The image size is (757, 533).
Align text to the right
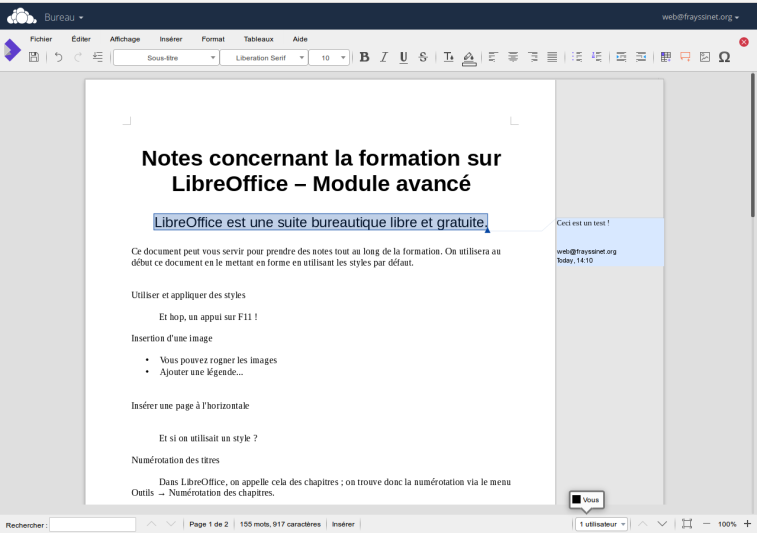coord(533,57)
